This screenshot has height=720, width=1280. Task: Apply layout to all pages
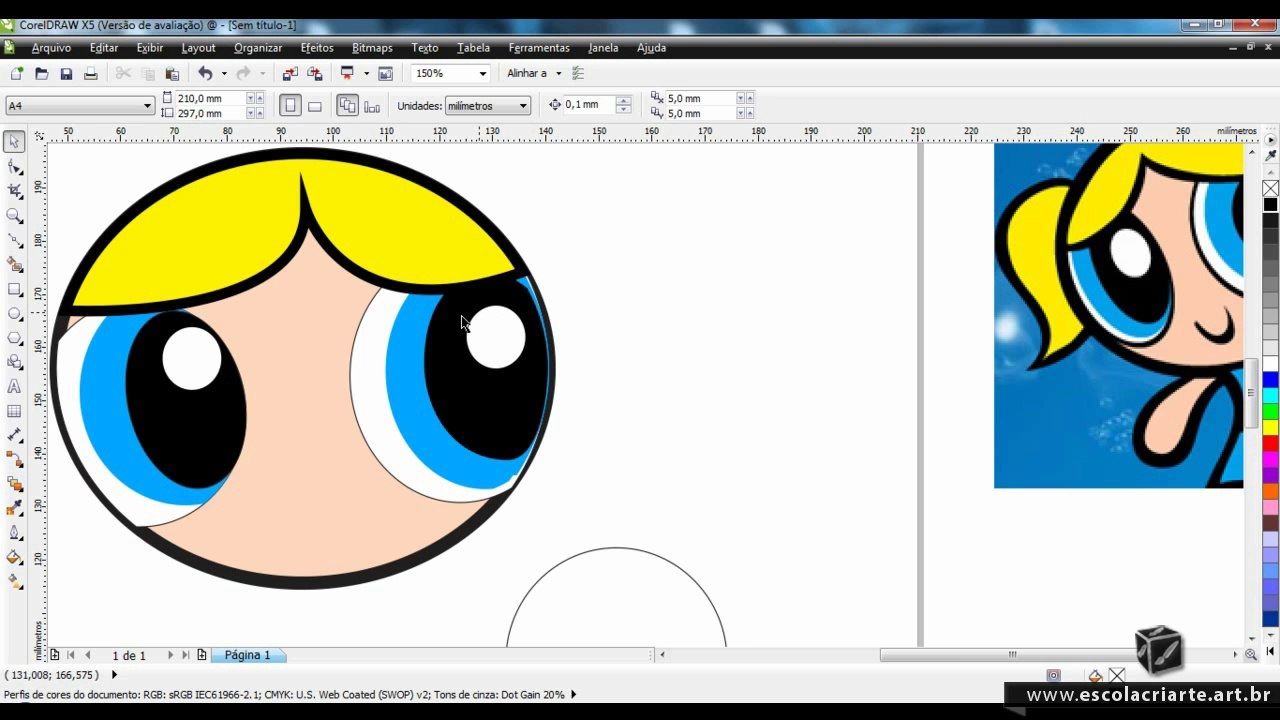click(347, 105)
